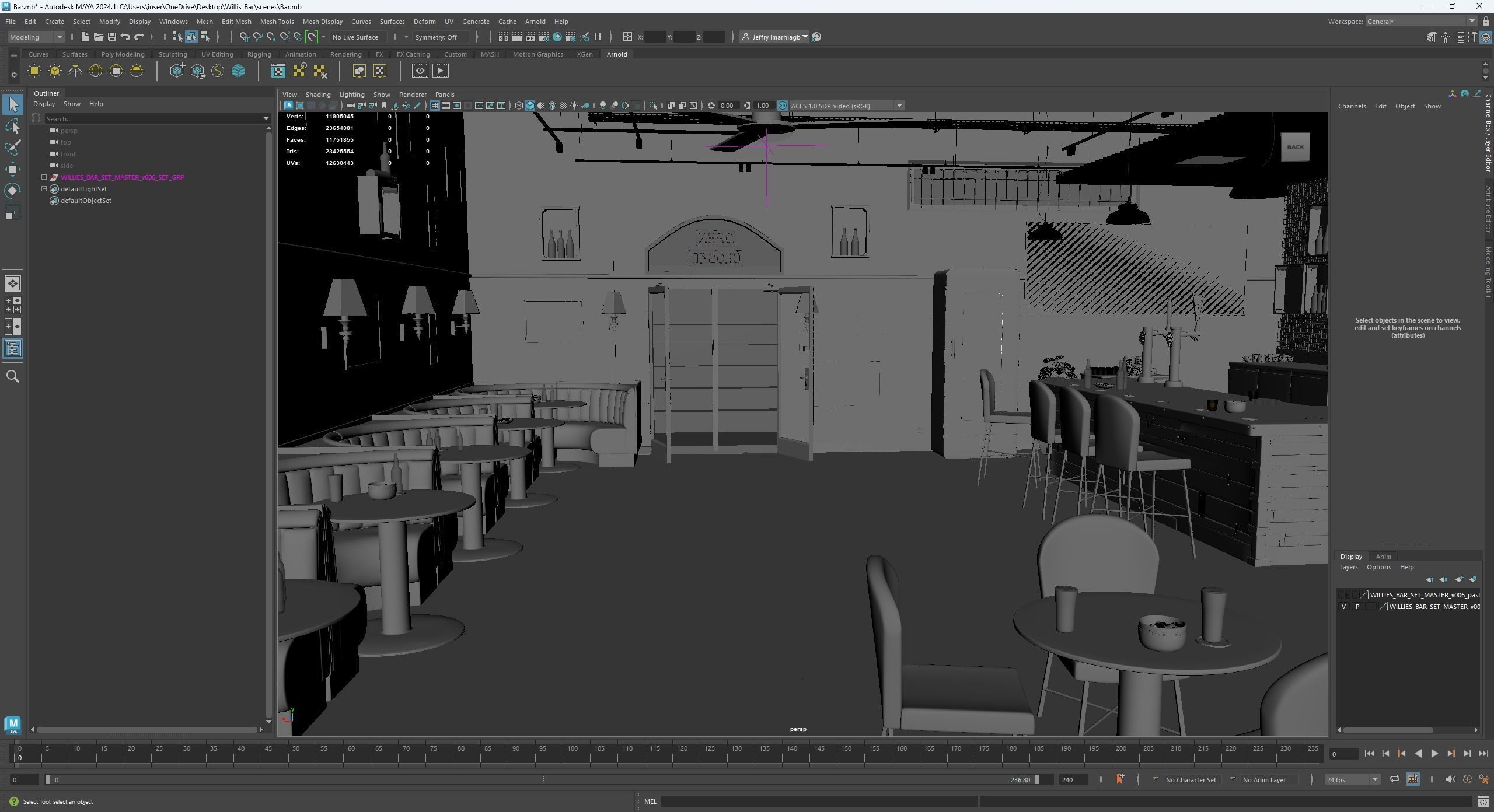
Task: Switch to the Poly Modeling shelf tab
Action: [123, 54]
